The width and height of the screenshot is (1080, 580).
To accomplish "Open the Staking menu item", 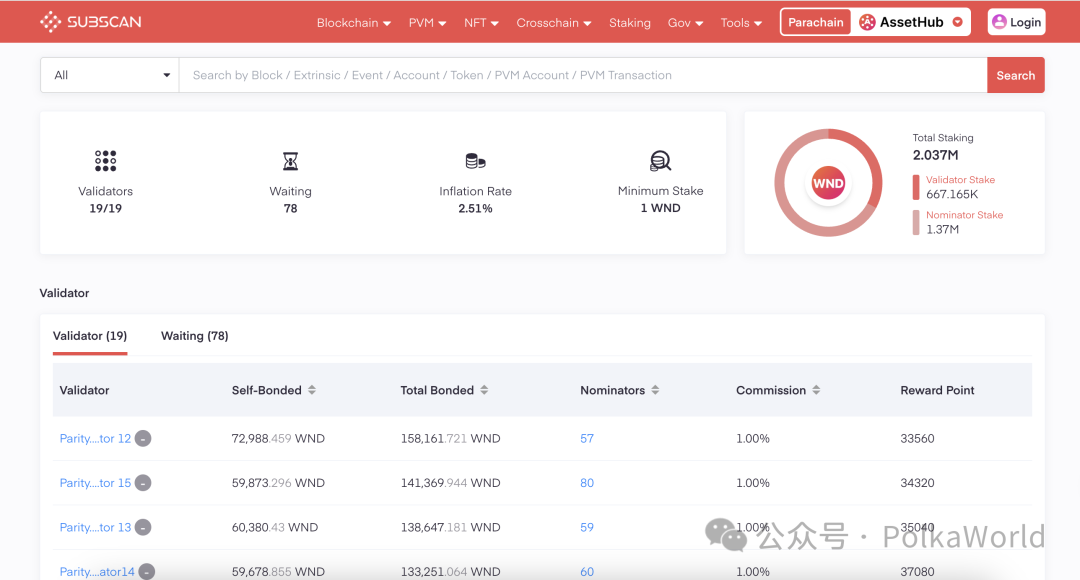I will coord(630,23).
